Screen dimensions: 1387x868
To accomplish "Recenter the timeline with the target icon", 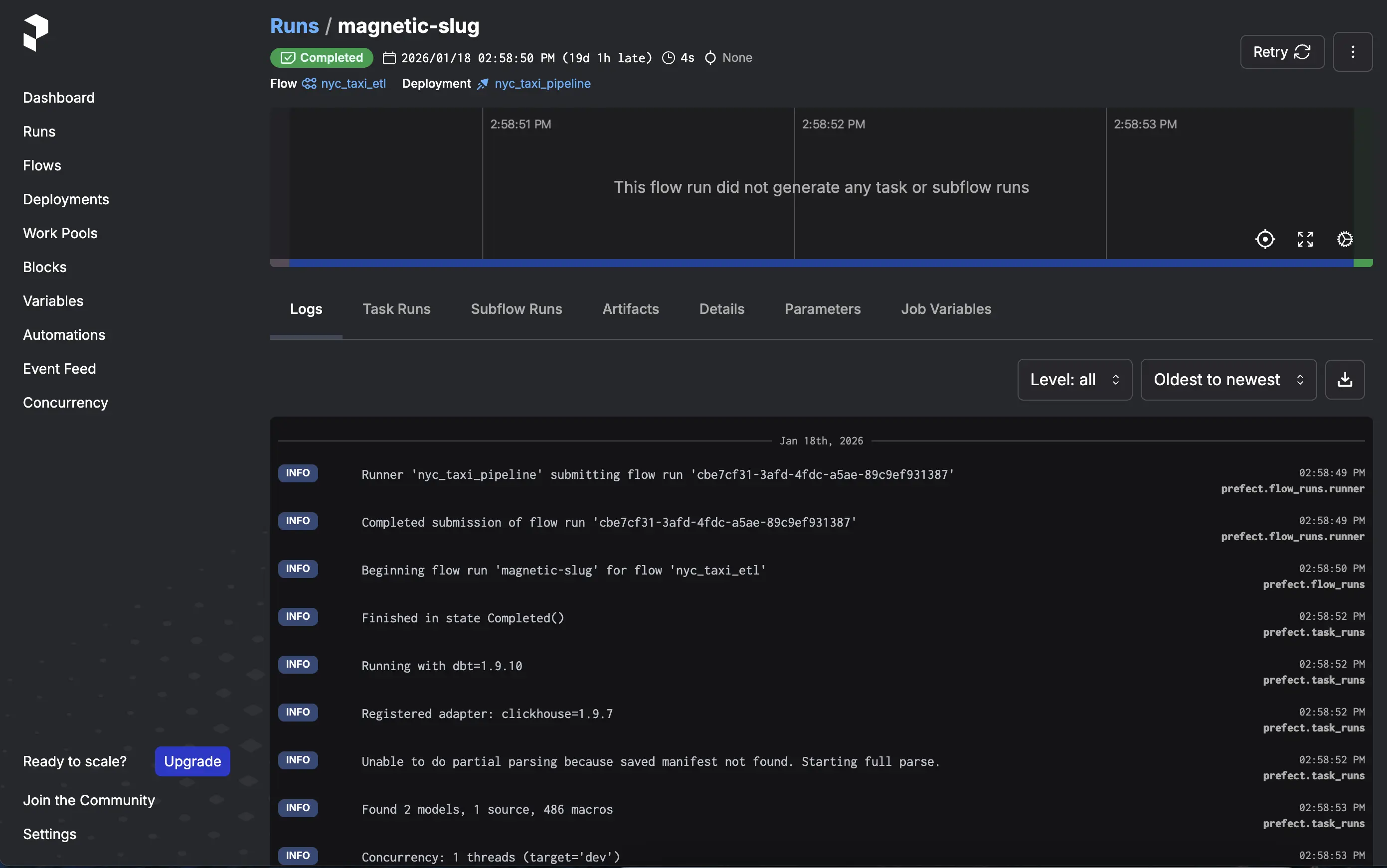I will [1265, 239].
